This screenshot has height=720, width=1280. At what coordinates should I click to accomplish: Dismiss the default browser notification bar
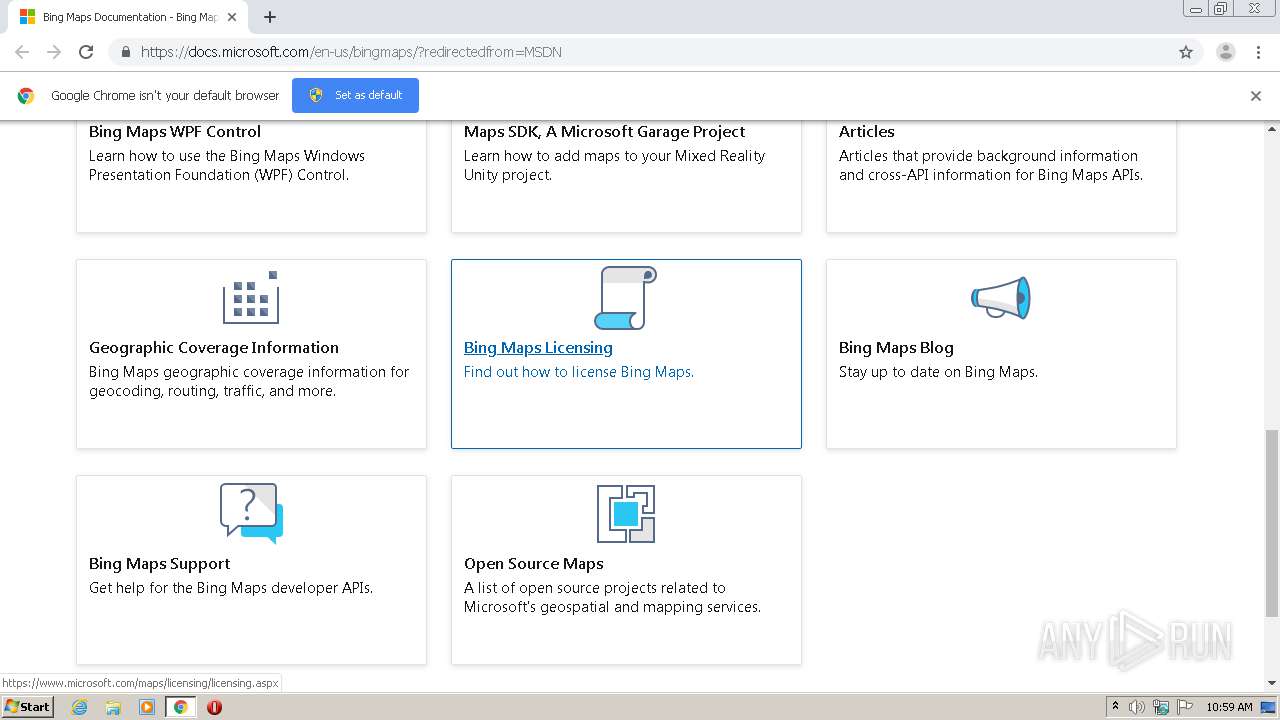click(1256, 96)
